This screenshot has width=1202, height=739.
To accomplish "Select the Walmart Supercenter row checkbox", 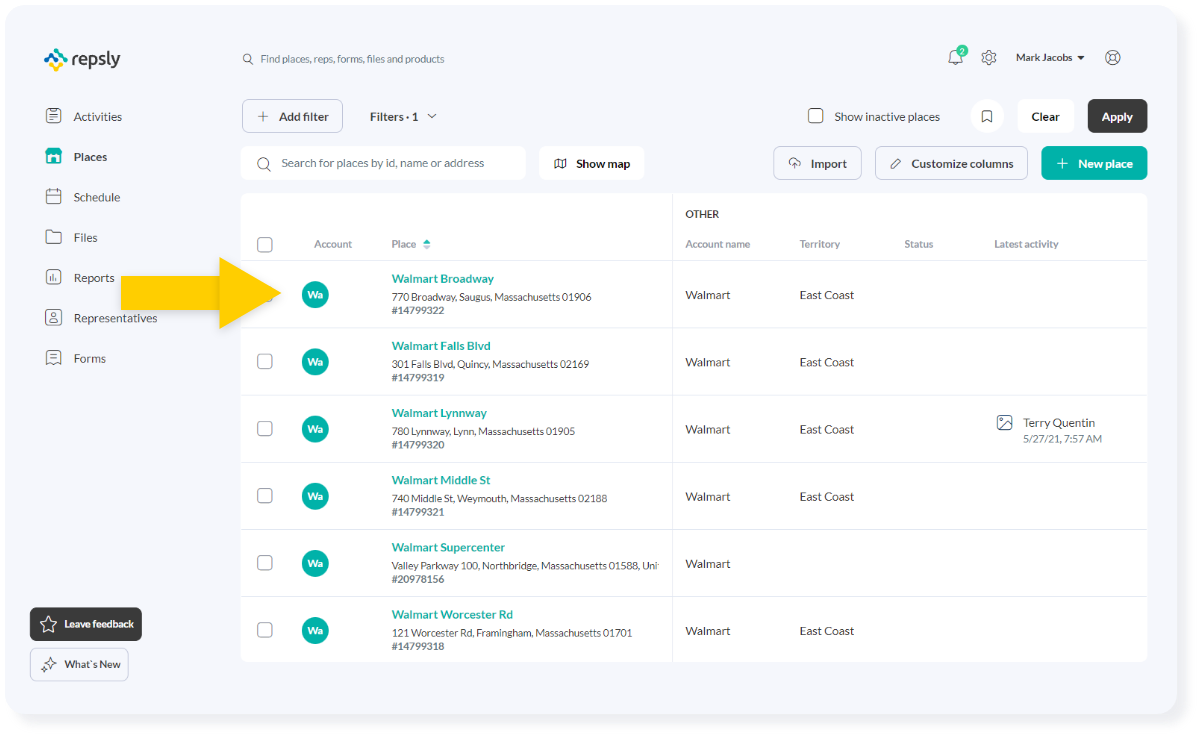I will click(x=265, y=563).
